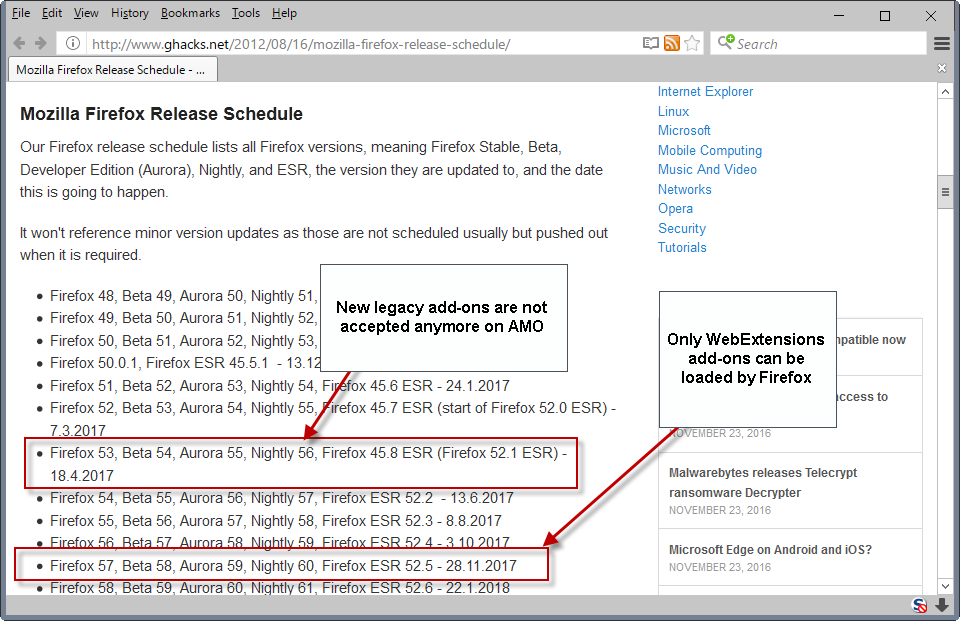Open the Help menu
The width and height of the screenshot is (960, 621).
[284, 13]
